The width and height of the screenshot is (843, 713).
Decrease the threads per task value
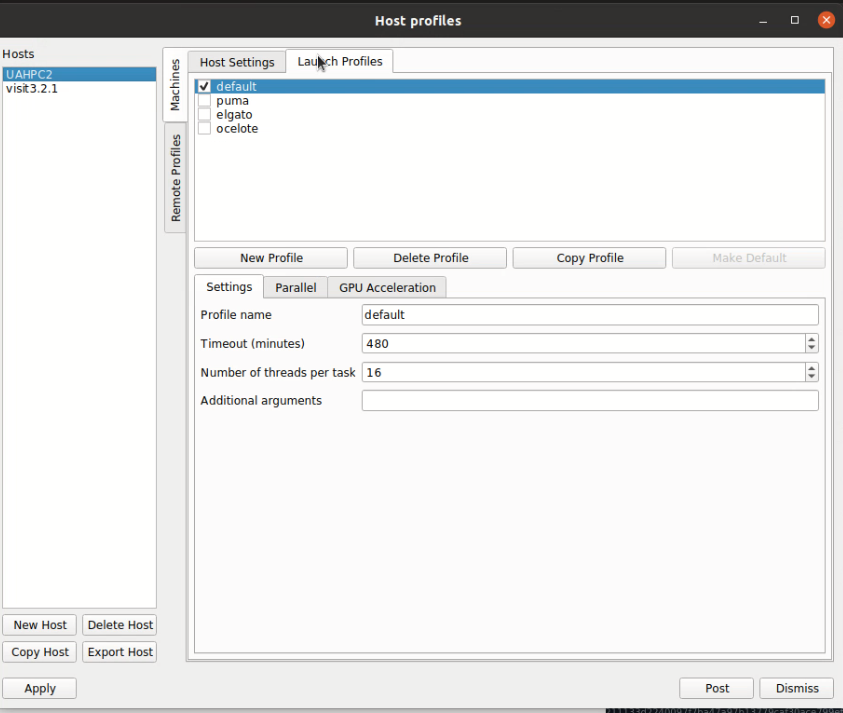click(x=812, y=377)
